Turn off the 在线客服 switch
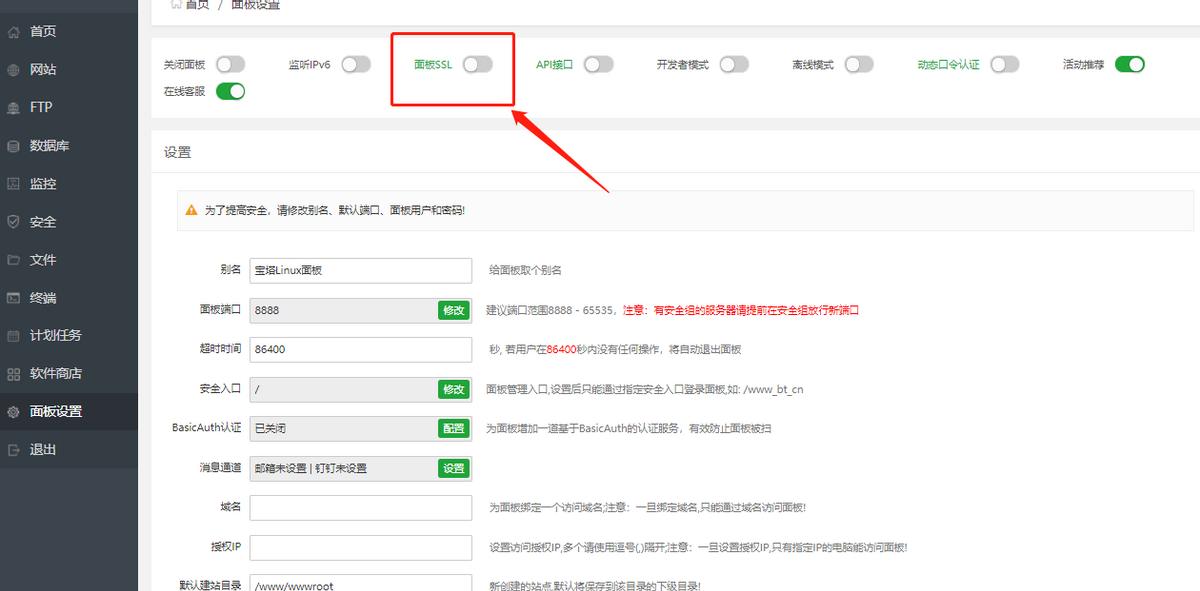Screen dimensions: 1200x591 click(231, 89)
